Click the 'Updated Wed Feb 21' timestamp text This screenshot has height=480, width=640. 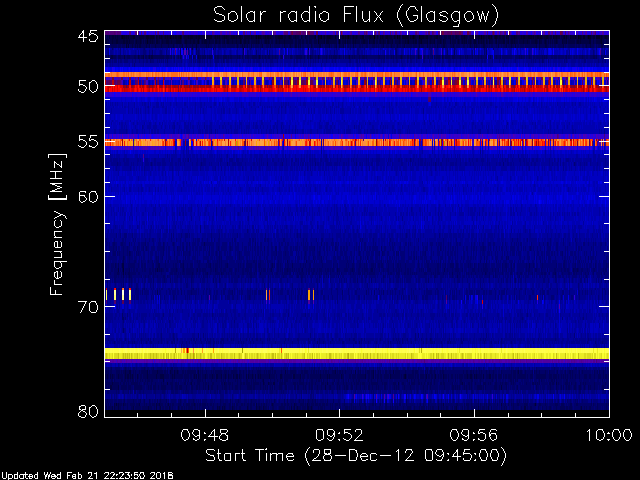pyautogui.click(x=87, y=476)
